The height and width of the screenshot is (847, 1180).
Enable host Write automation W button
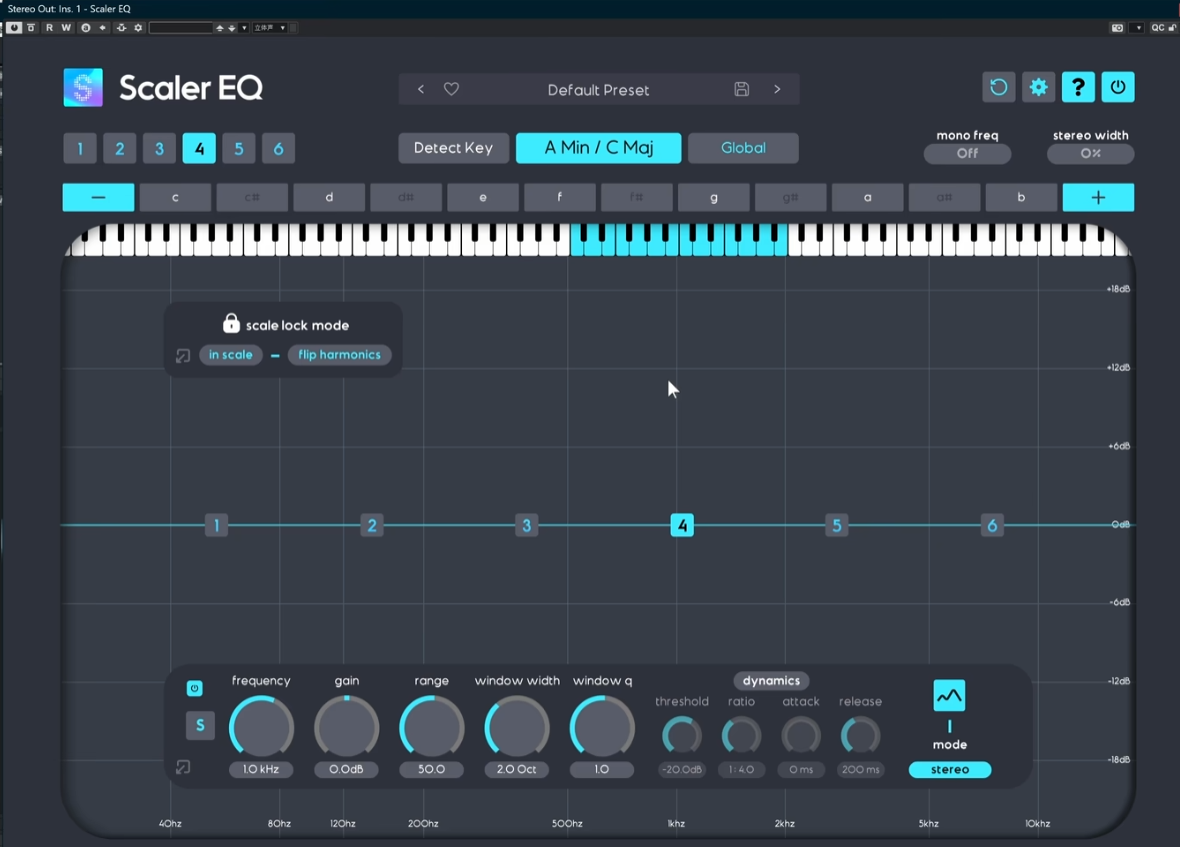[x=66, y=28]
